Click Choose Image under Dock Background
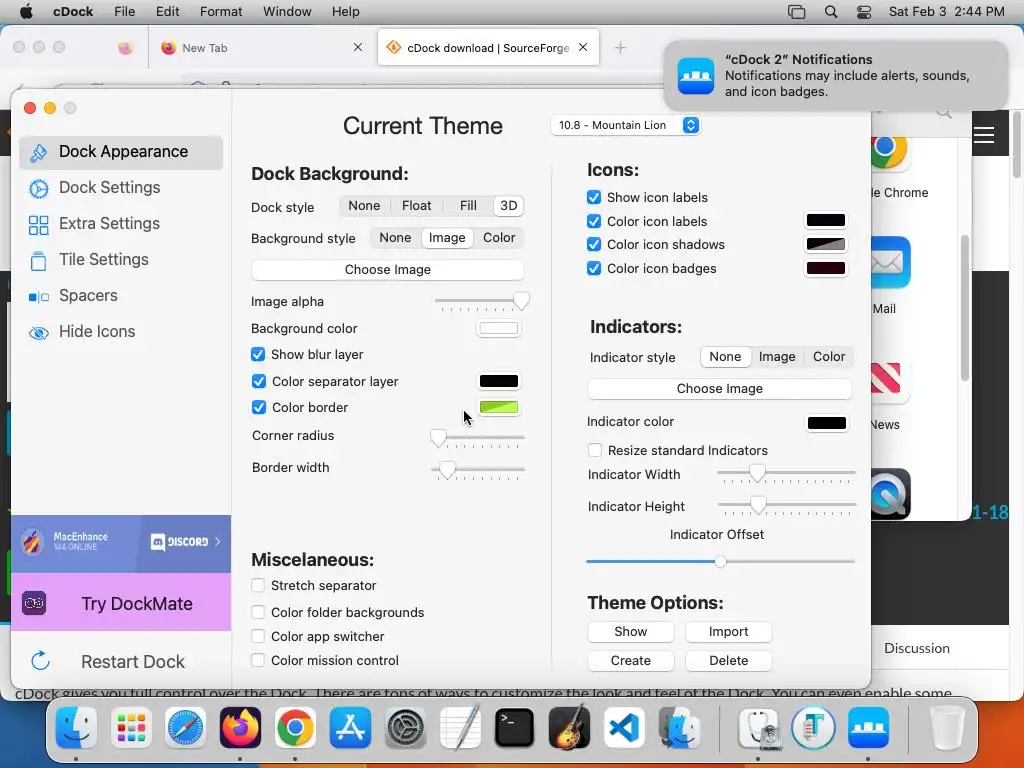 click(x=388, y=270)
